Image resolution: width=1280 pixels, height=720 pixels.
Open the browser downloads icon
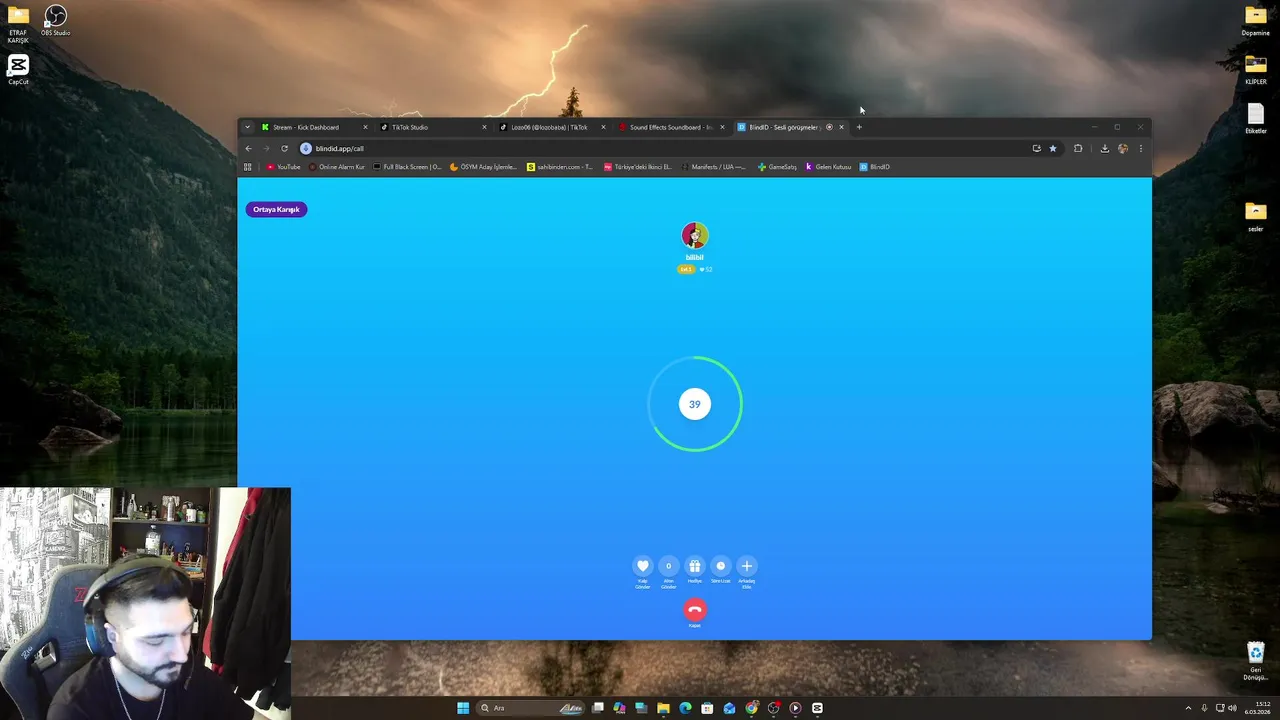tap(1104, 148)
